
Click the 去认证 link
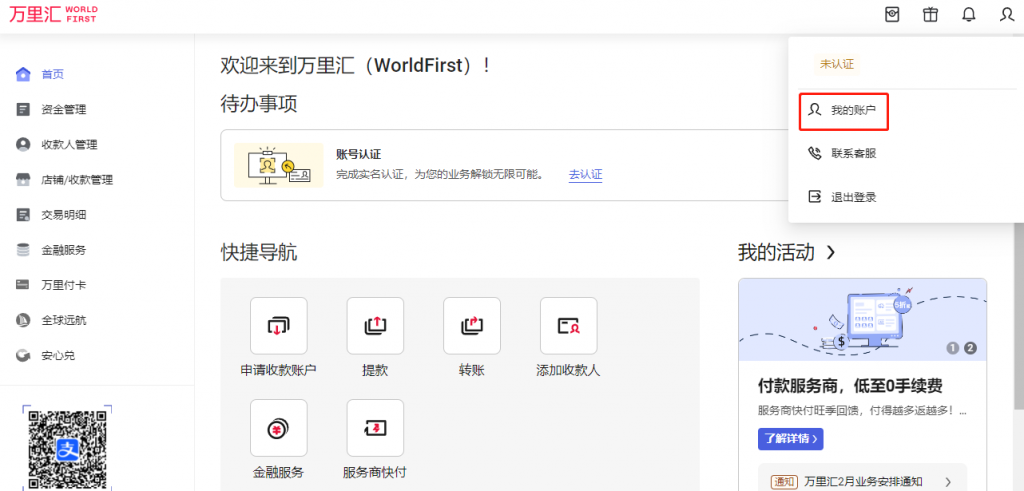click(x=585, y=175)
